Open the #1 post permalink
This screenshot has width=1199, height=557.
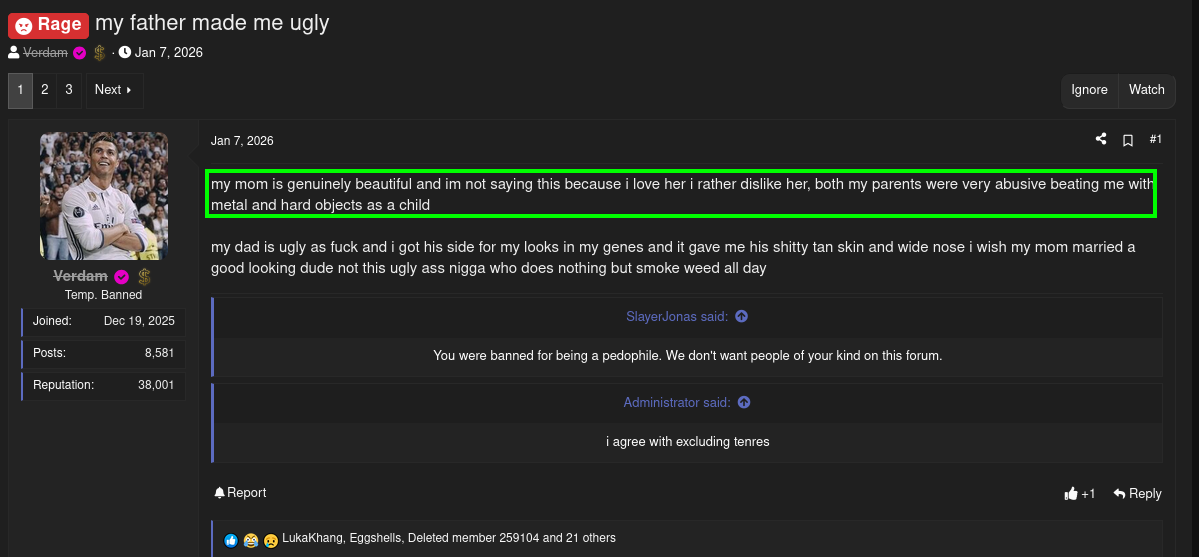tap(1155, 139)
